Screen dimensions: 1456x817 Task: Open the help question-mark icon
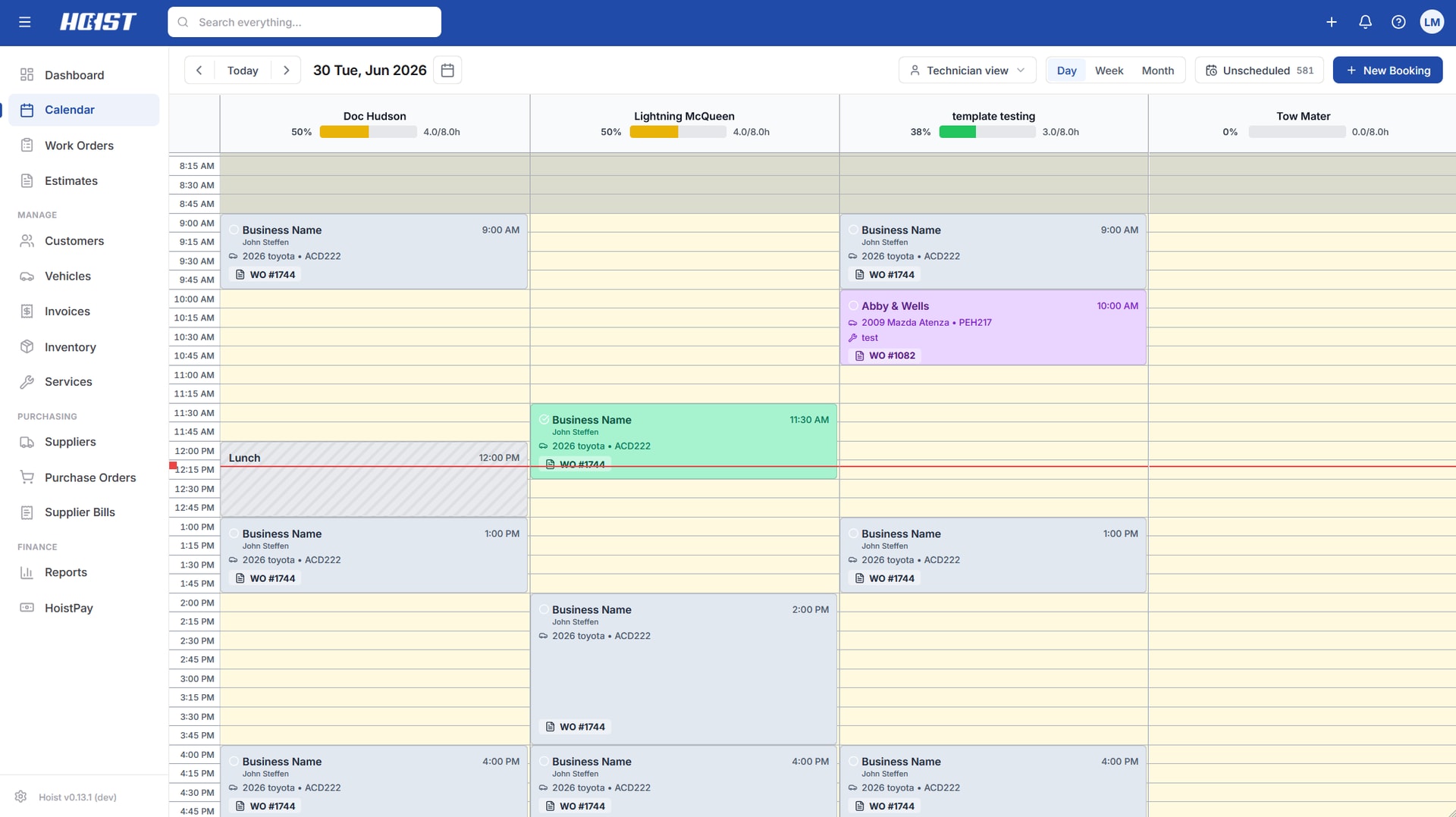coord(1398,22)
